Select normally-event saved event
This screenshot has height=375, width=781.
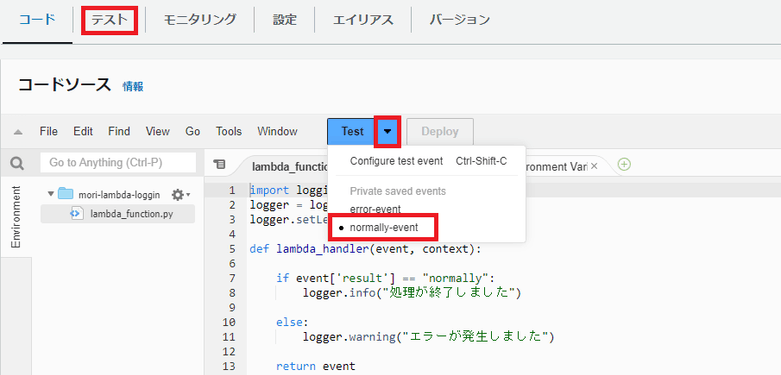click(383, 228)
